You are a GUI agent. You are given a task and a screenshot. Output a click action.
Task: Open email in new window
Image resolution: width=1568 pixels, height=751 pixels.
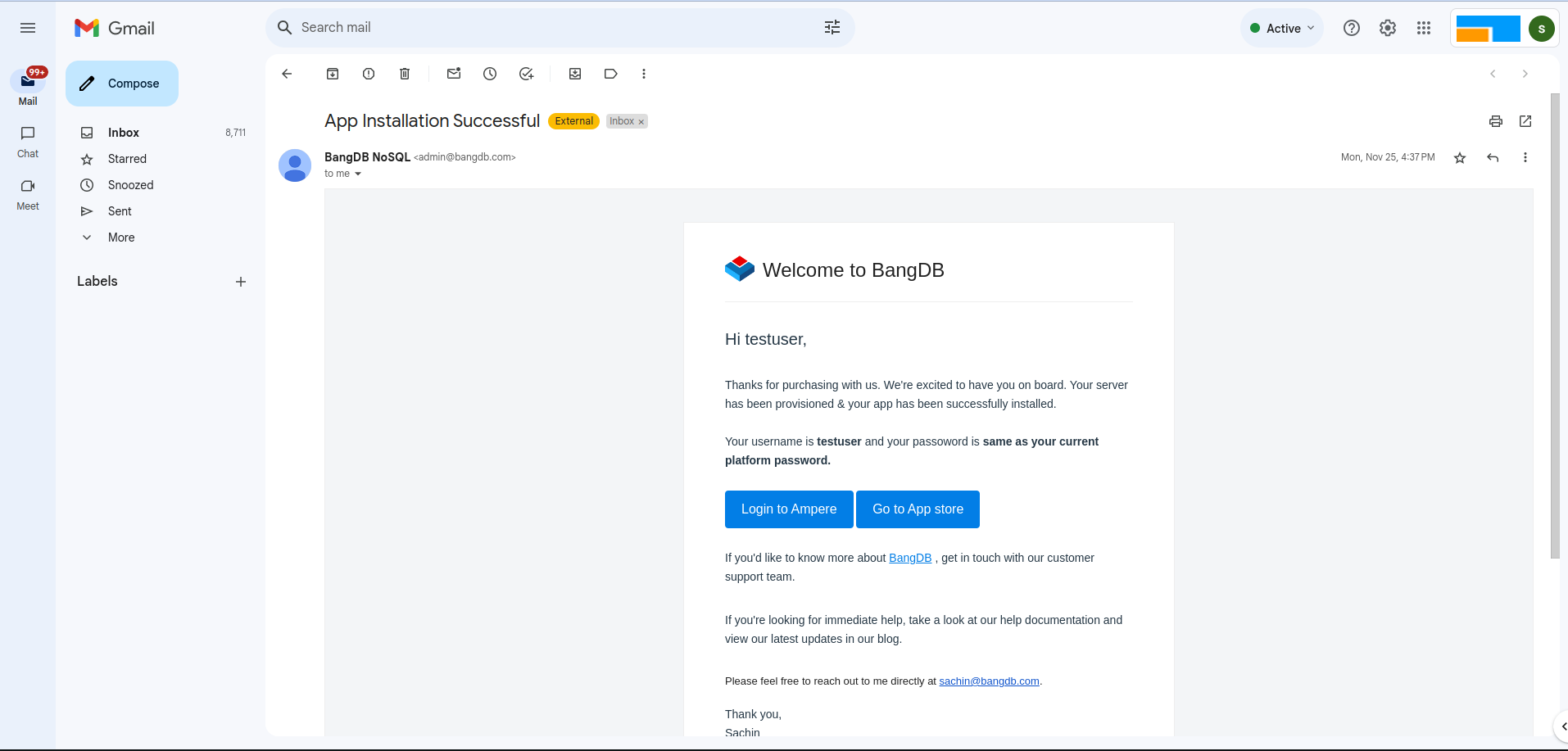click(x=1525, y=121)
